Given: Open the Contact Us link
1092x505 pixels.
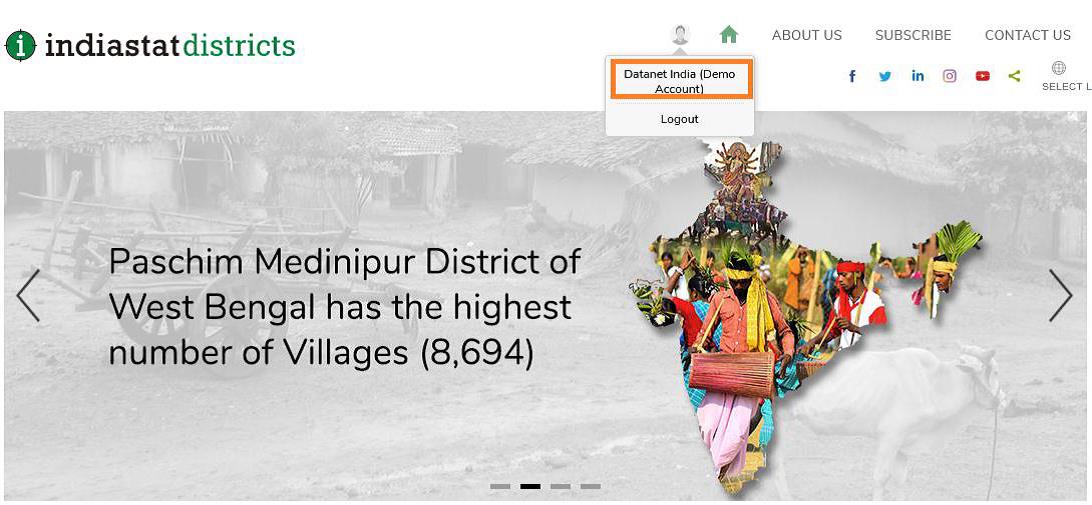Looking at the screenshot, I should [1028, 36].
